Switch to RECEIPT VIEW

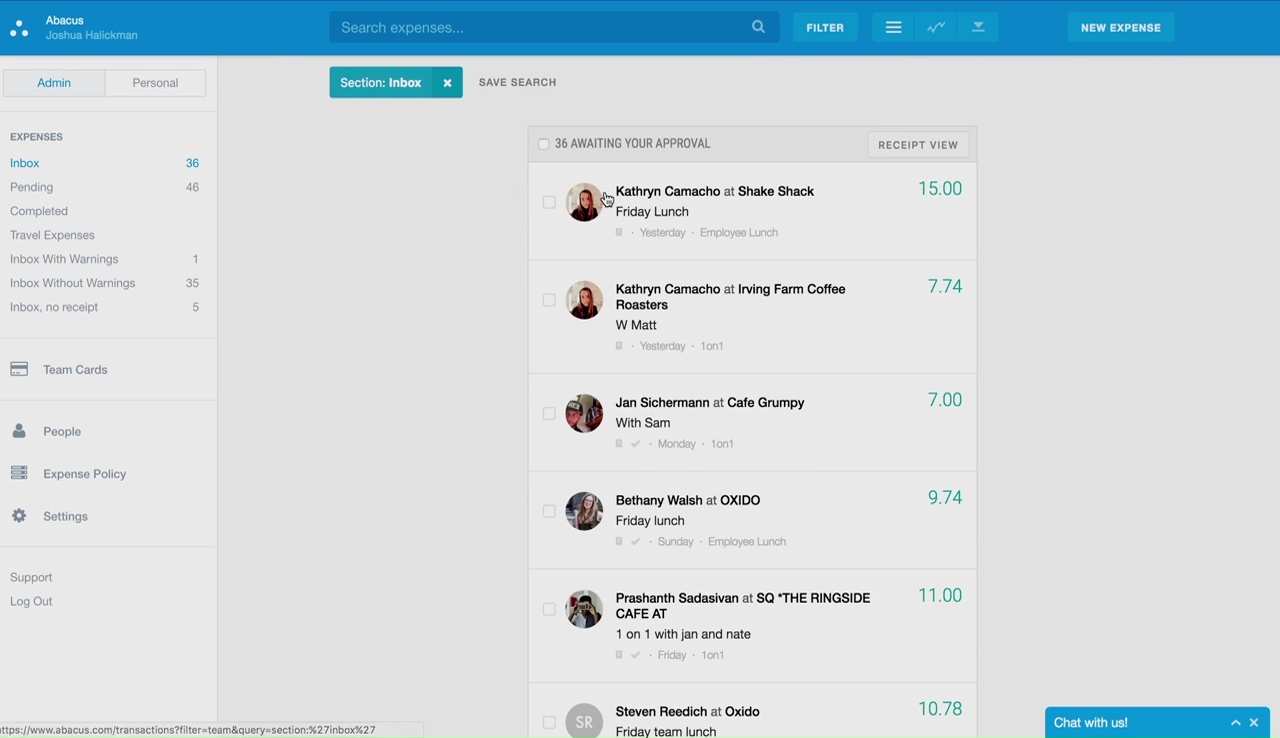(918, 145)
